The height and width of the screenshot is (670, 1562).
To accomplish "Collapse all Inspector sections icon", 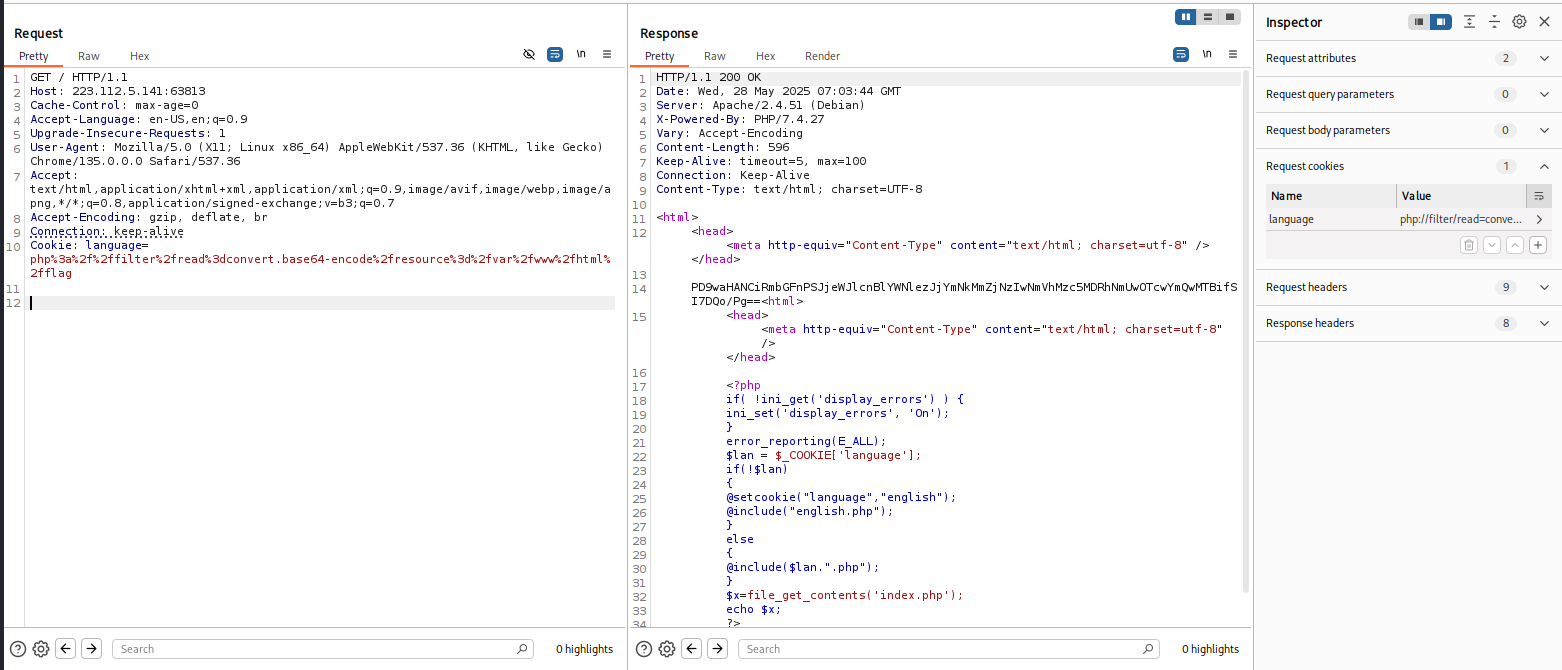I will (x=1494, y=21).
